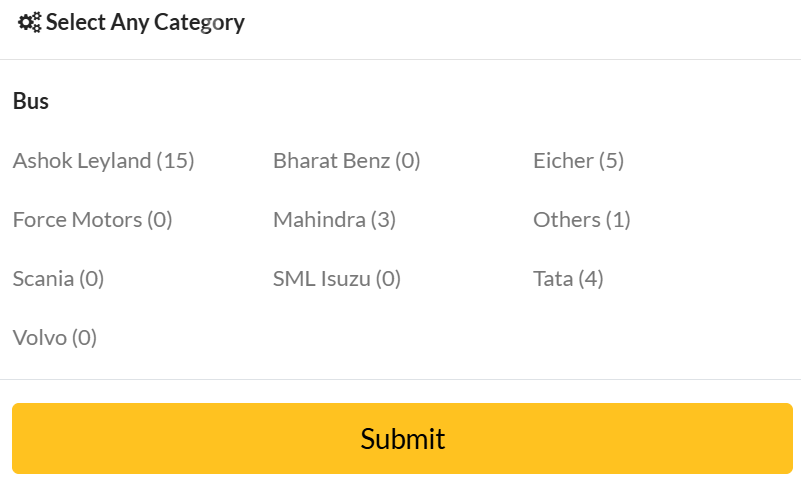Click the Select Any Category heading text
The height and width of the screenshot is (482, 801).
click(145, 22)
